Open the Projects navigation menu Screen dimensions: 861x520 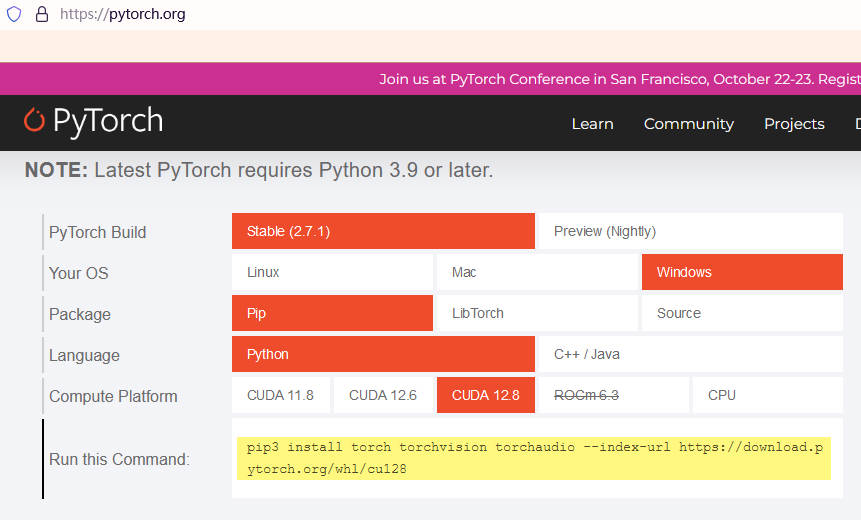[x=794, y=124]
